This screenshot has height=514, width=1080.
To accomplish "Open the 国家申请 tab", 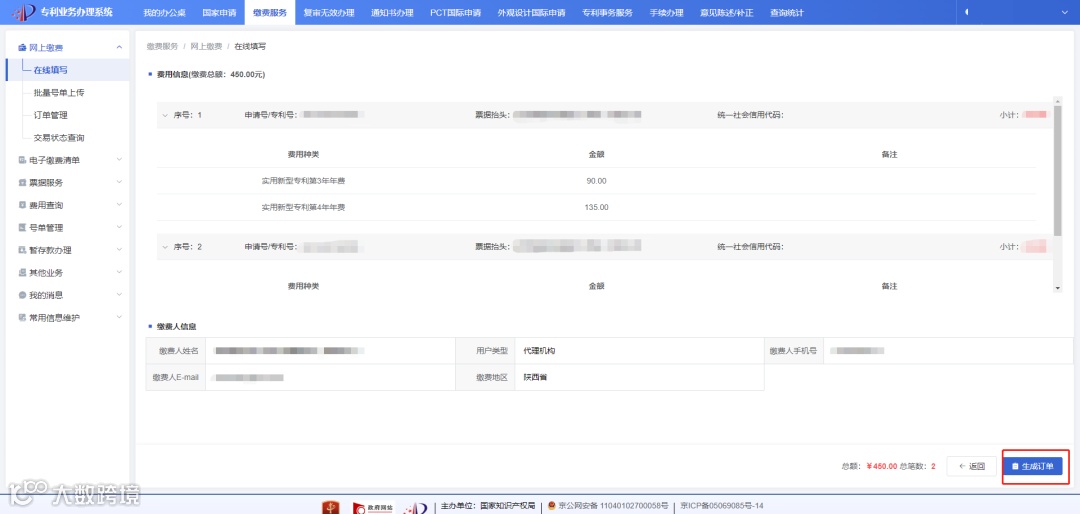I will tap(219, 12).
